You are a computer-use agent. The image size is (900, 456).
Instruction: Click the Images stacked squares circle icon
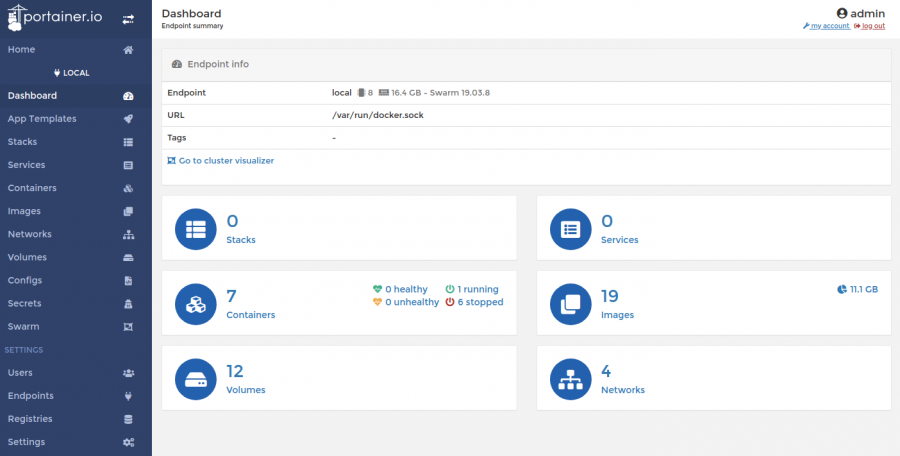coord(571,304)
